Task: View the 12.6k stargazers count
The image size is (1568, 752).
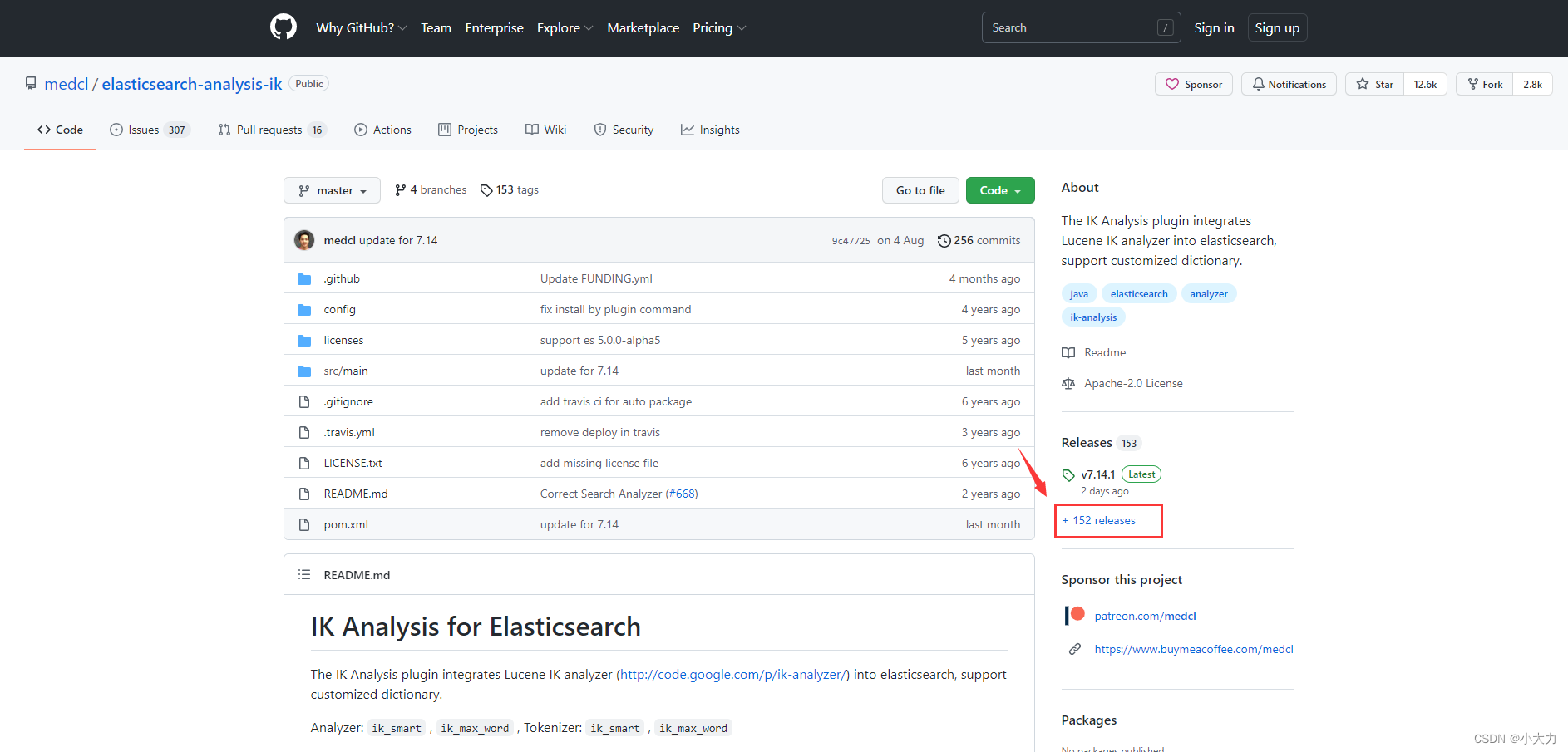Action: coord(1425,84)
